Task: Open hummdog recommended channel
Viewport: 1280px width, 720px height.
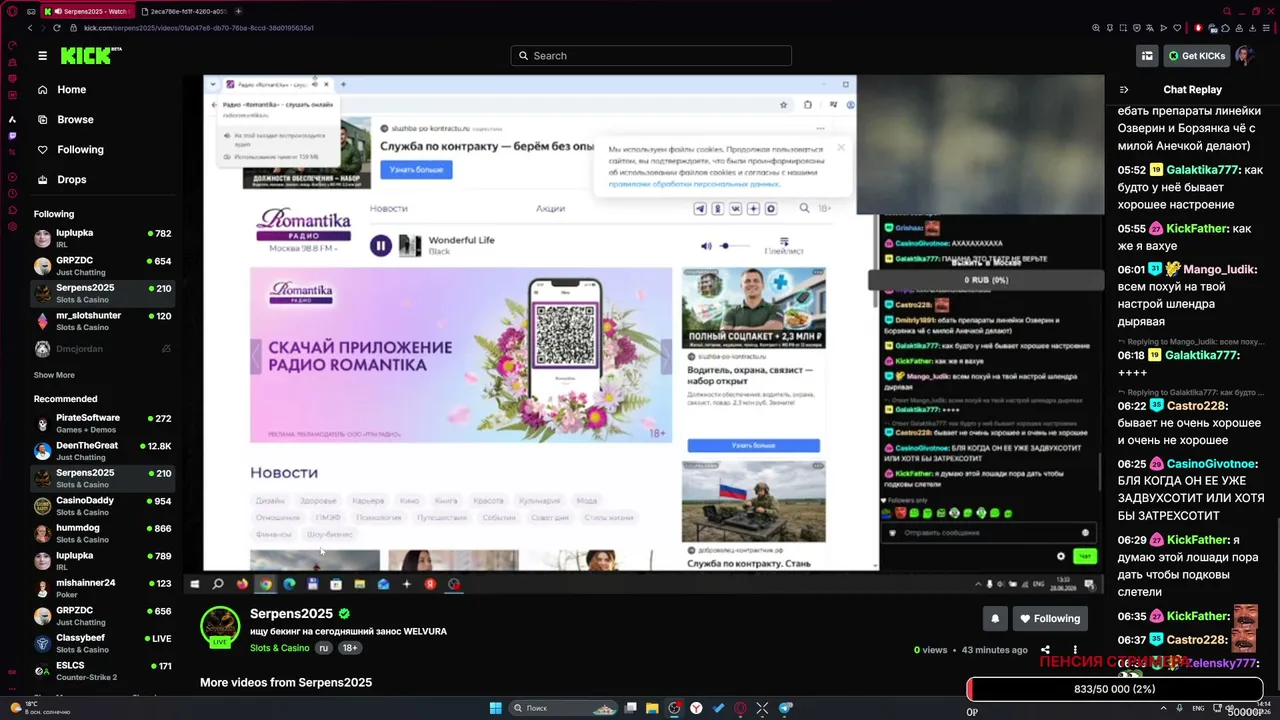Action: [x=103, y=533]
